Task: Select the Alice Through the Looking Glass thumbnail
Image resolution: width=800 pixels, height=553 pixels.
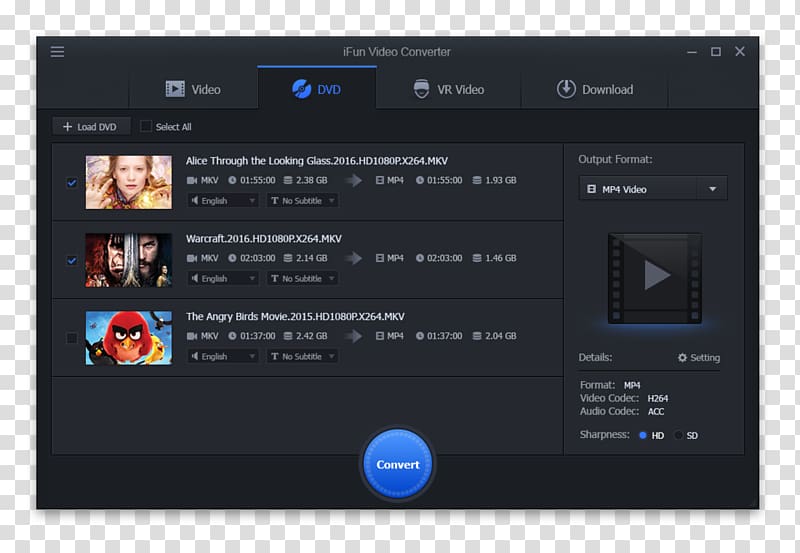Action: point(129,182)
